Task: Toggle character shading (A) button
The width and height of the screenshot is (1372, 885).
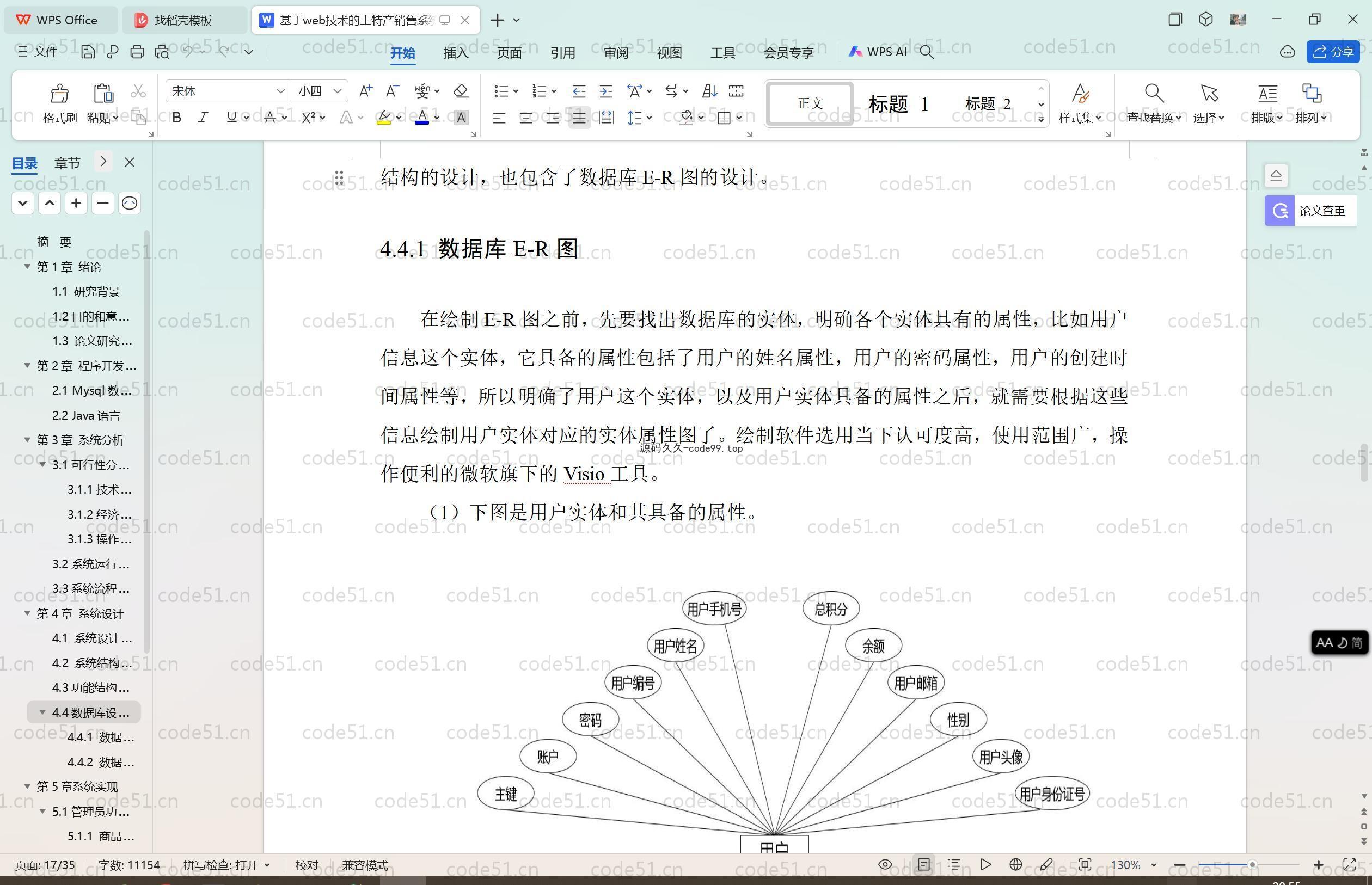Action: pyautogui.click(x=461, y=117)
